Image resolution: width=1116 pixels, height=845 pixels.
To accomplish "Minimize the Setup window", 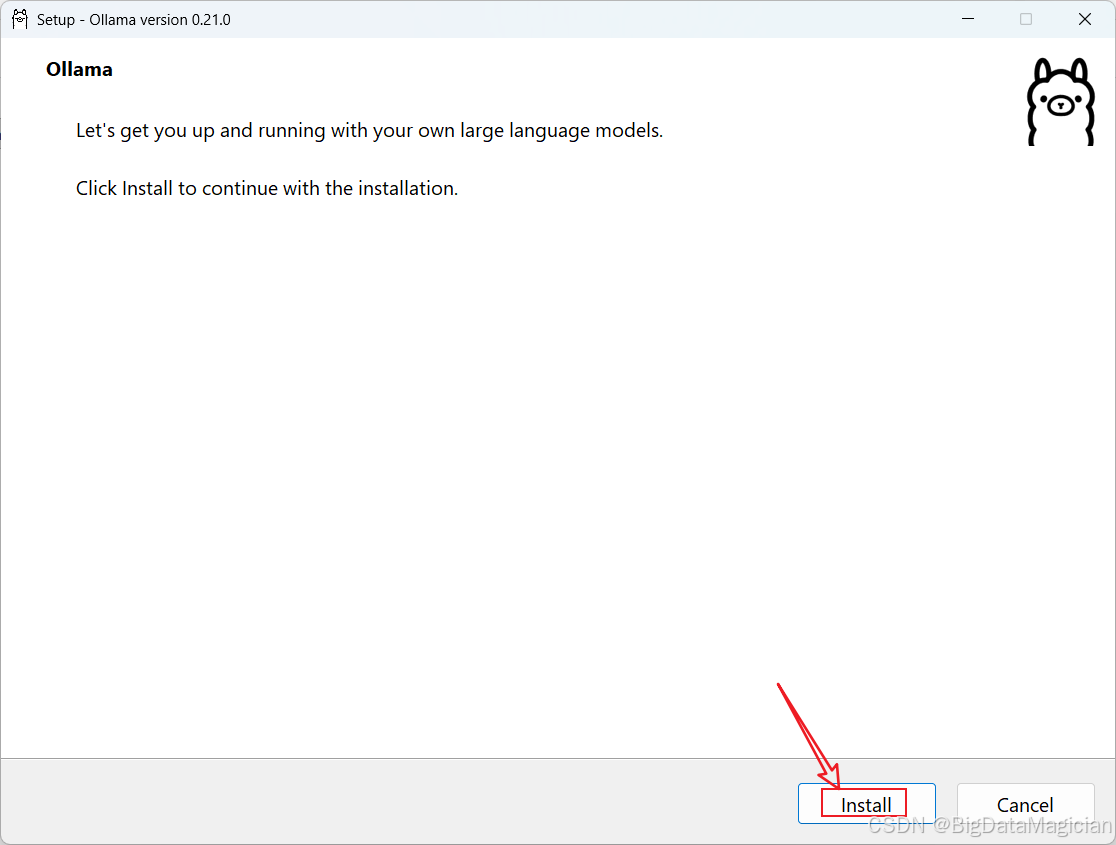I will [x=968, y=19].
